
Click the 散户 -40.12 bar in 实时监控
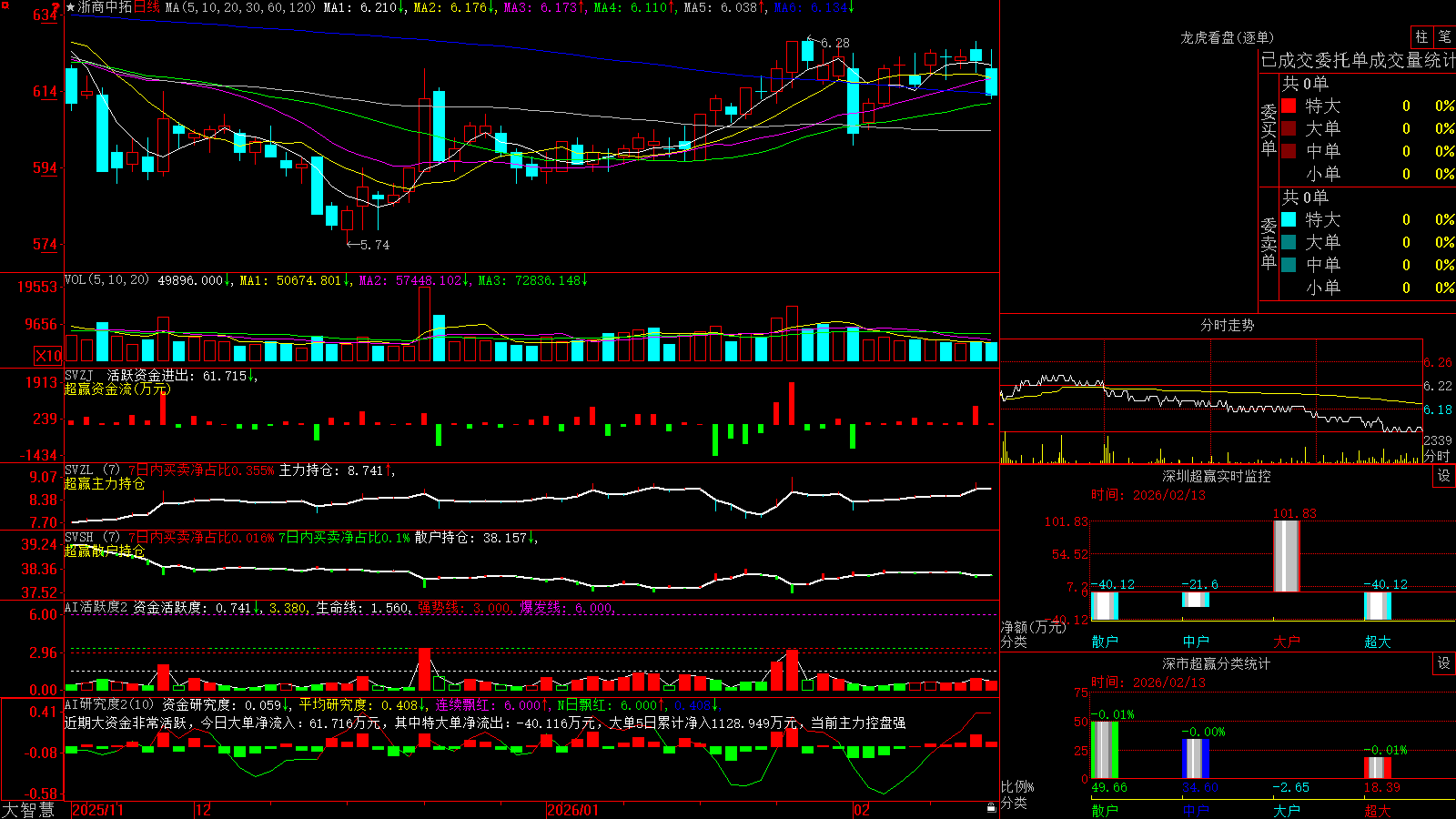point(1104,606)
